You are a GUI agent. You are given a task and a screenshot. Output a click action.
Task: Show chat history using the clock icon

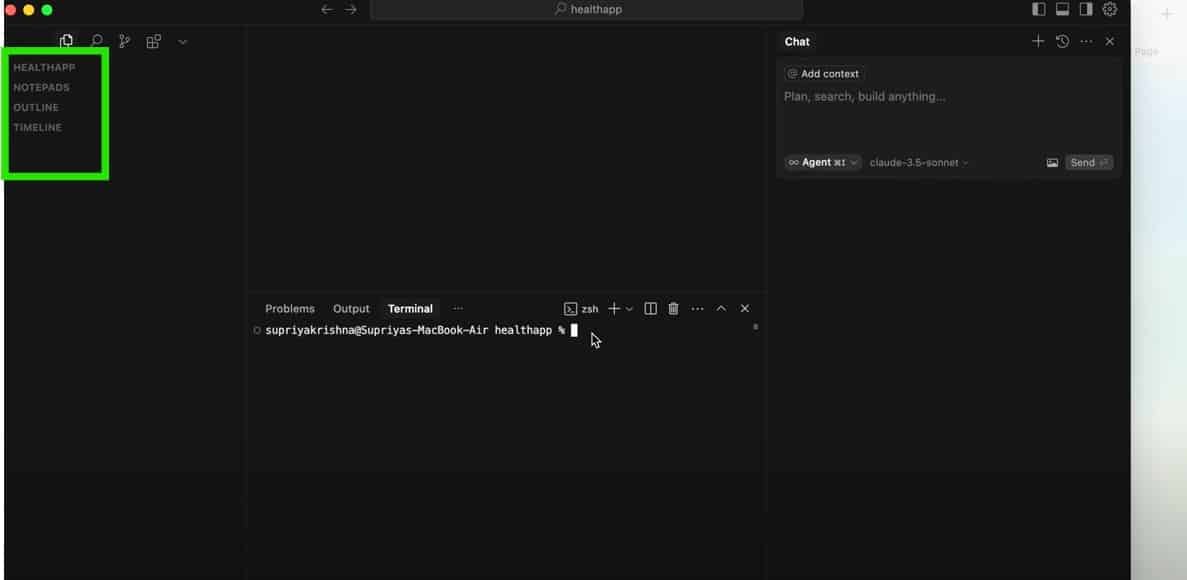(1062, 41)
